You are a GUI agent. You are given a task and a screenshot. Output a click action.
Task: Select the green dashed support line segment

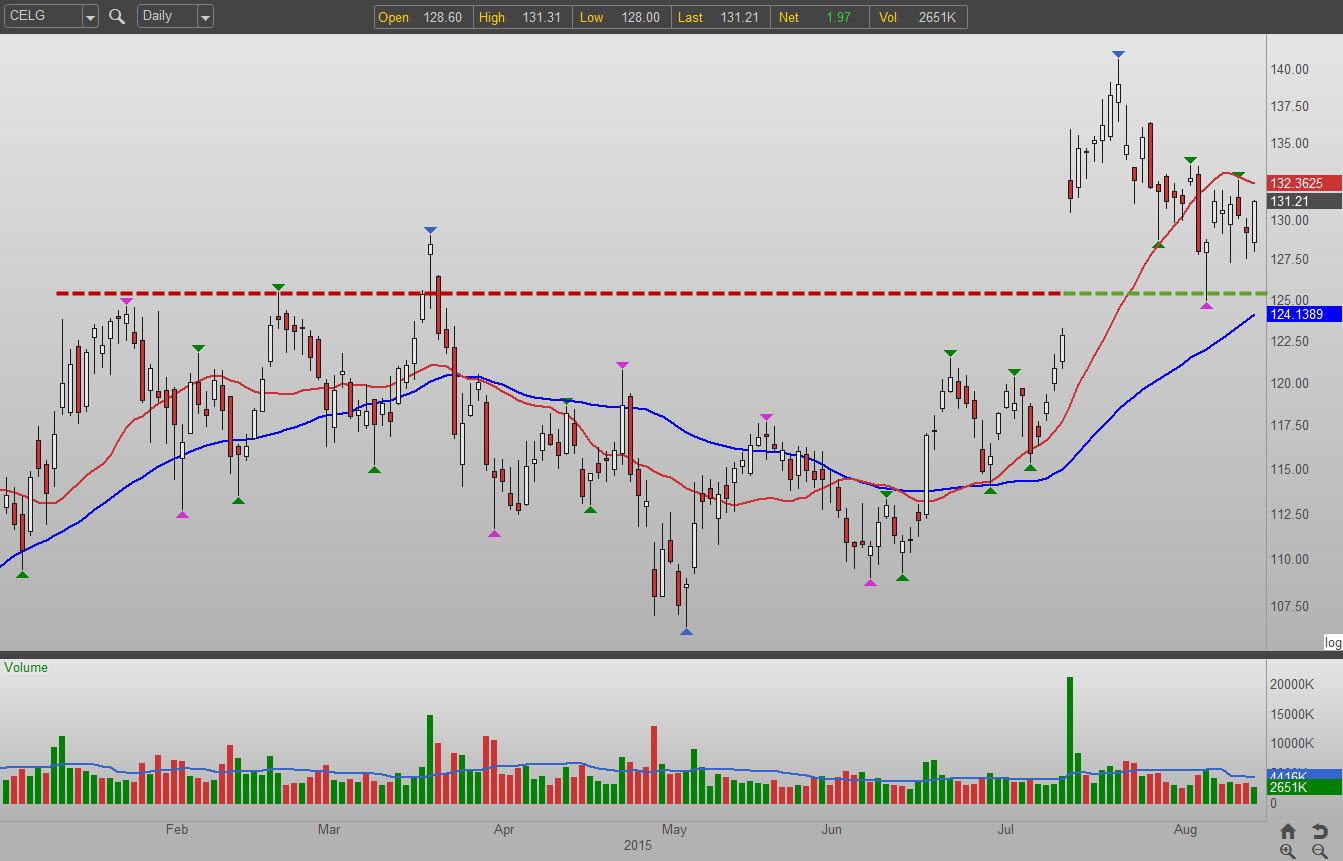pos(1164,293)
